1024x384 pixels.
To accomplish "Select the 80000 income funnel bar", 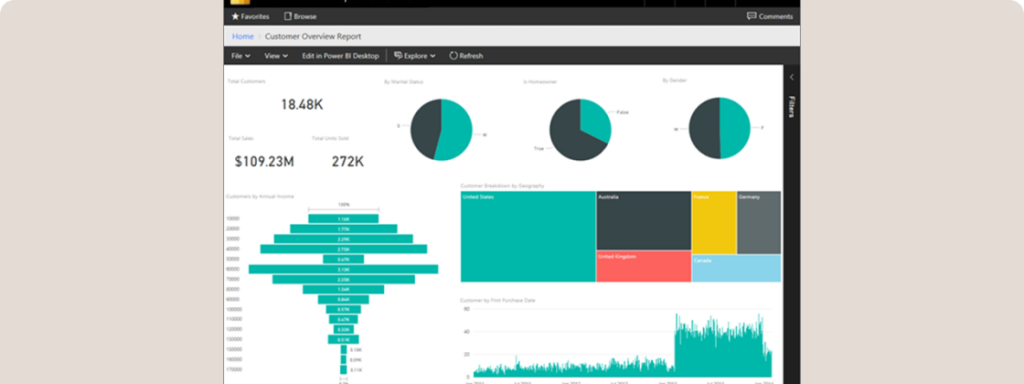I will click(344, 289).
